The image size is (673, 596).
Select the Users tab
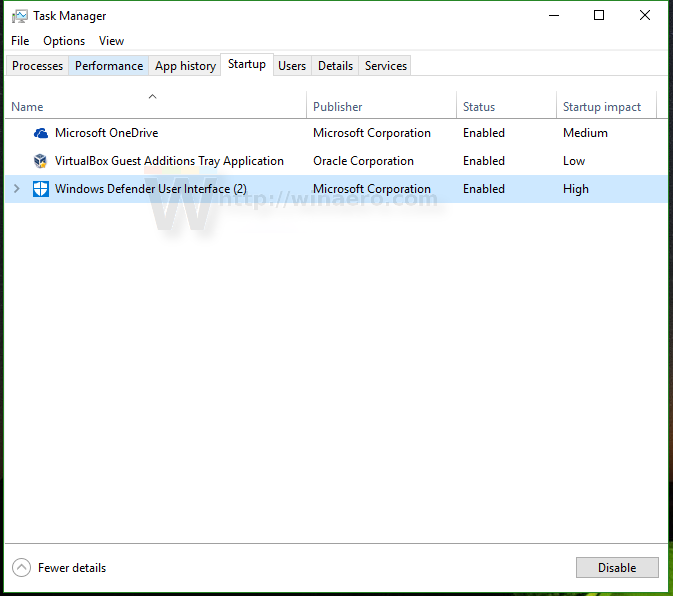(x=292, y=66)
